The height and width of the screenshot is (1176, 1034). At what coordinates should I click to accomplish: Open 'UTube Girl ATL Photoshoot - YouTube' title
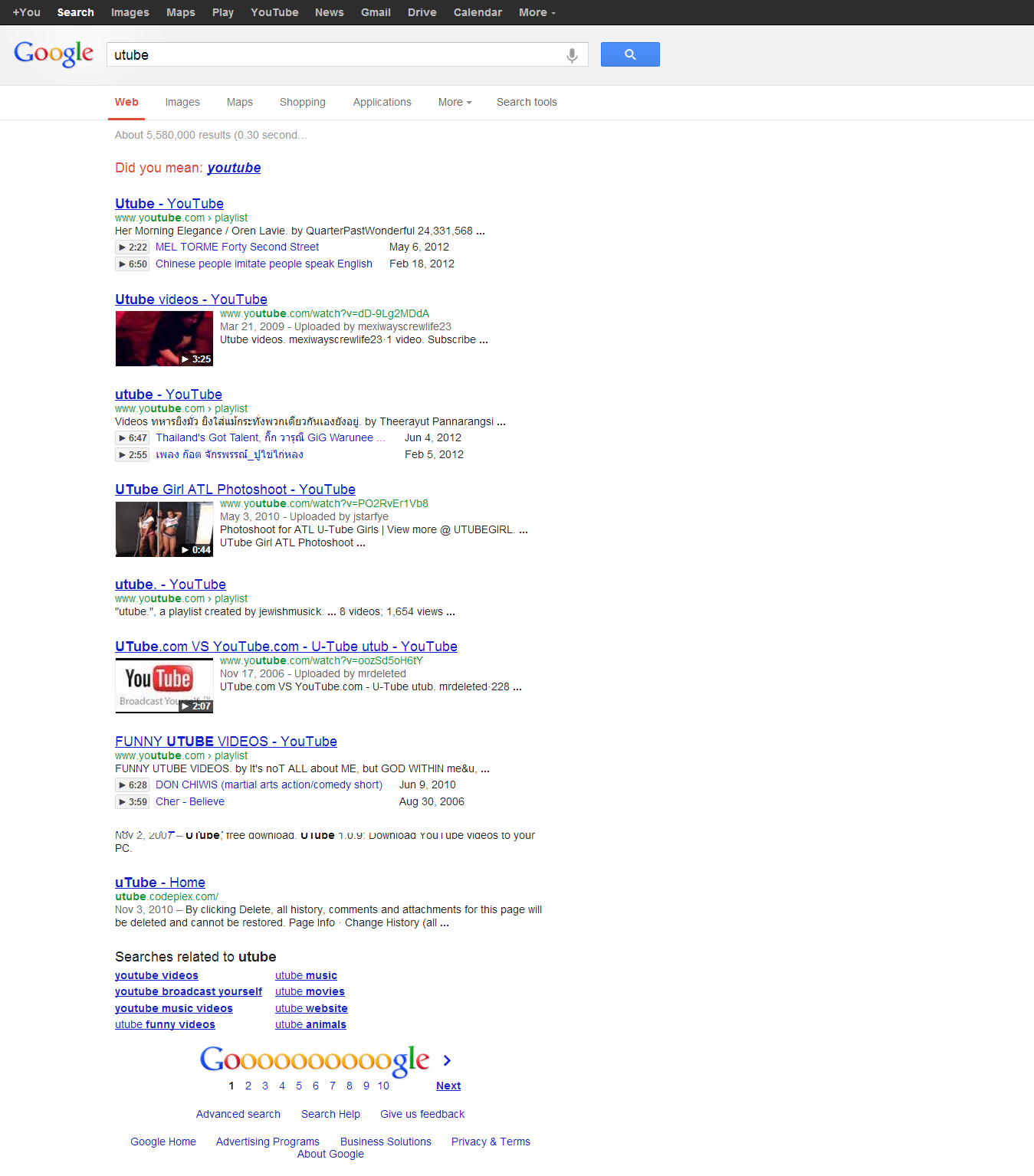pos(235,490)
